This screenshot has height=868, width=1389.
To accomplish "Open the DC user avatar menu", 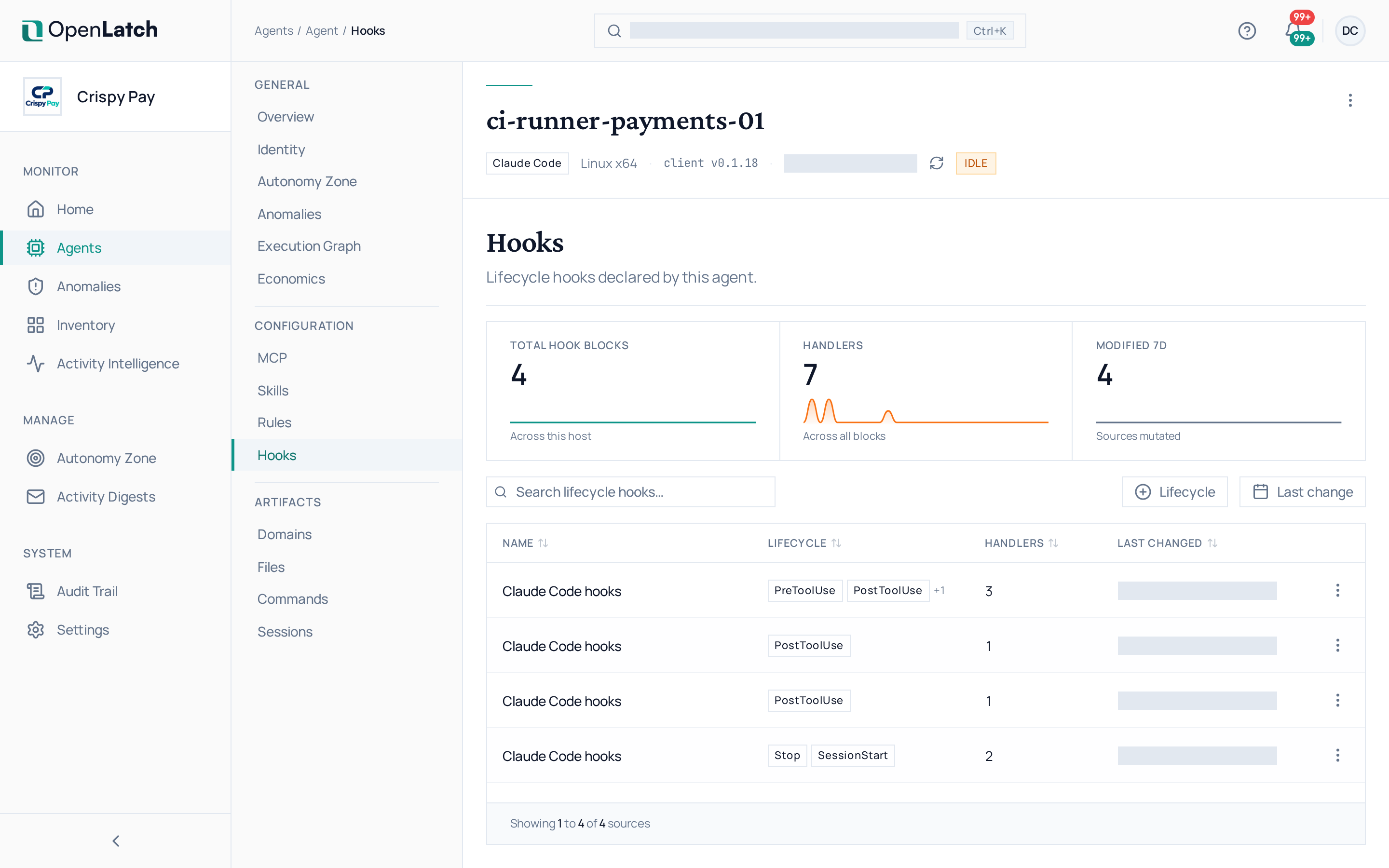I will click(1349, 30).
